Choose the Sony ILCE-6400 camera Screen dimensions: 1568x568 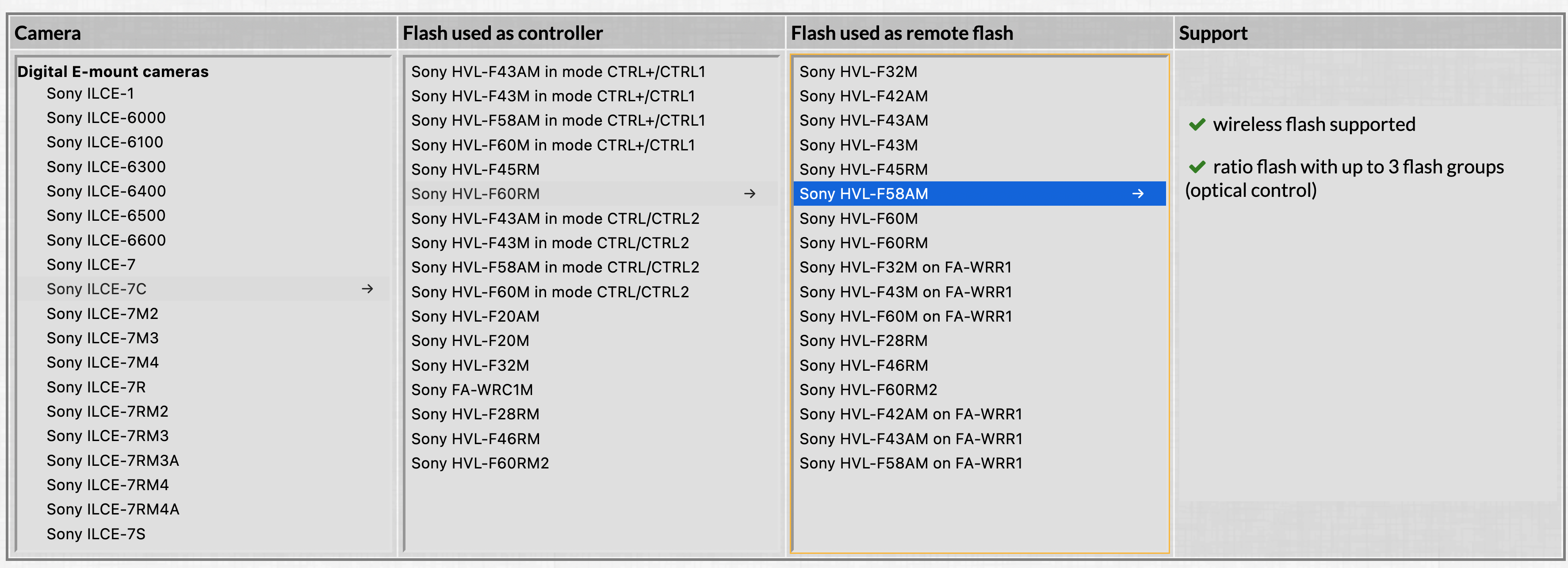tap(106, 191)
